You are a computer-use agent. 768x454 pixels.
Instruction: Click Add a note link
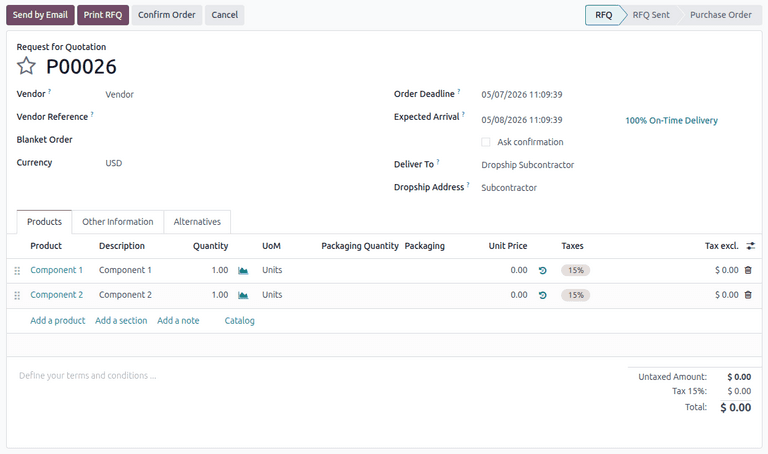click(x=178, y=321)
